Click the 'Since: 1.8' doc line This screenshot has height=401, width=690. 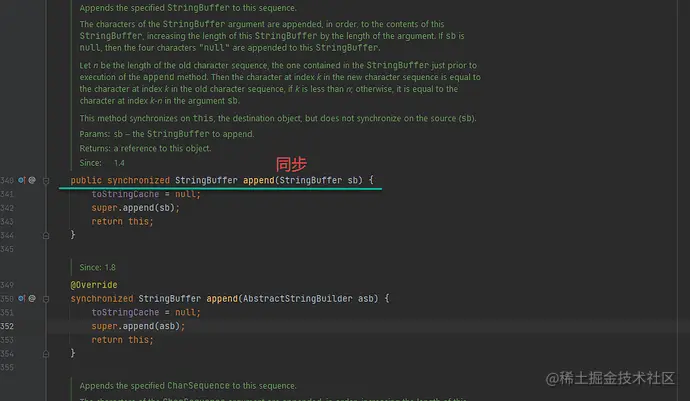tap(98, 267)
